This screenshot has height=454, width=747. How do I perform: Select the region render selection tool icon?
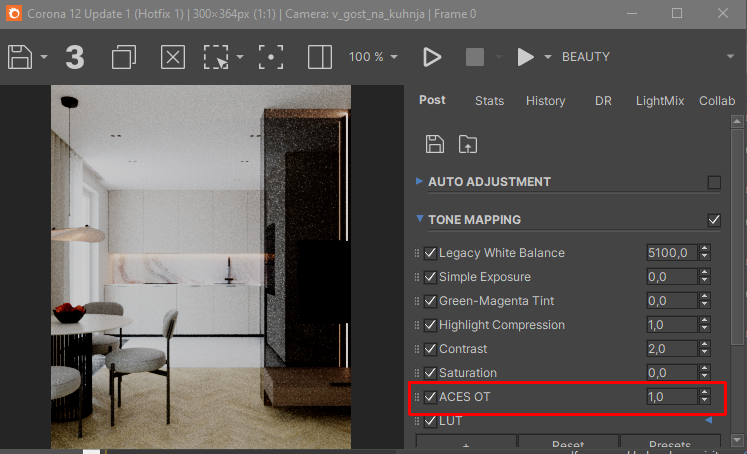216,57
